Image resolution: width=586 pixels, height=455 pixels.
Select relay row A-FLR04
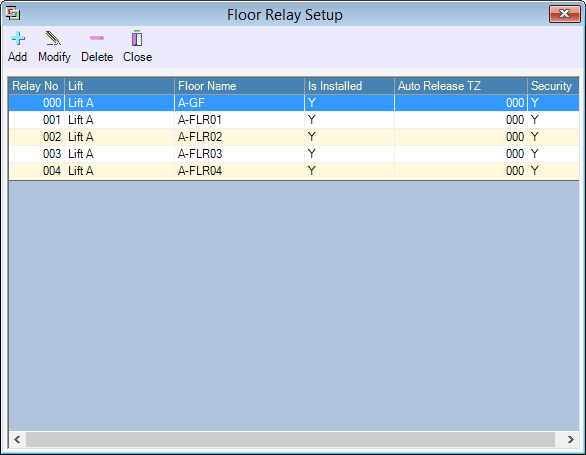294,171
